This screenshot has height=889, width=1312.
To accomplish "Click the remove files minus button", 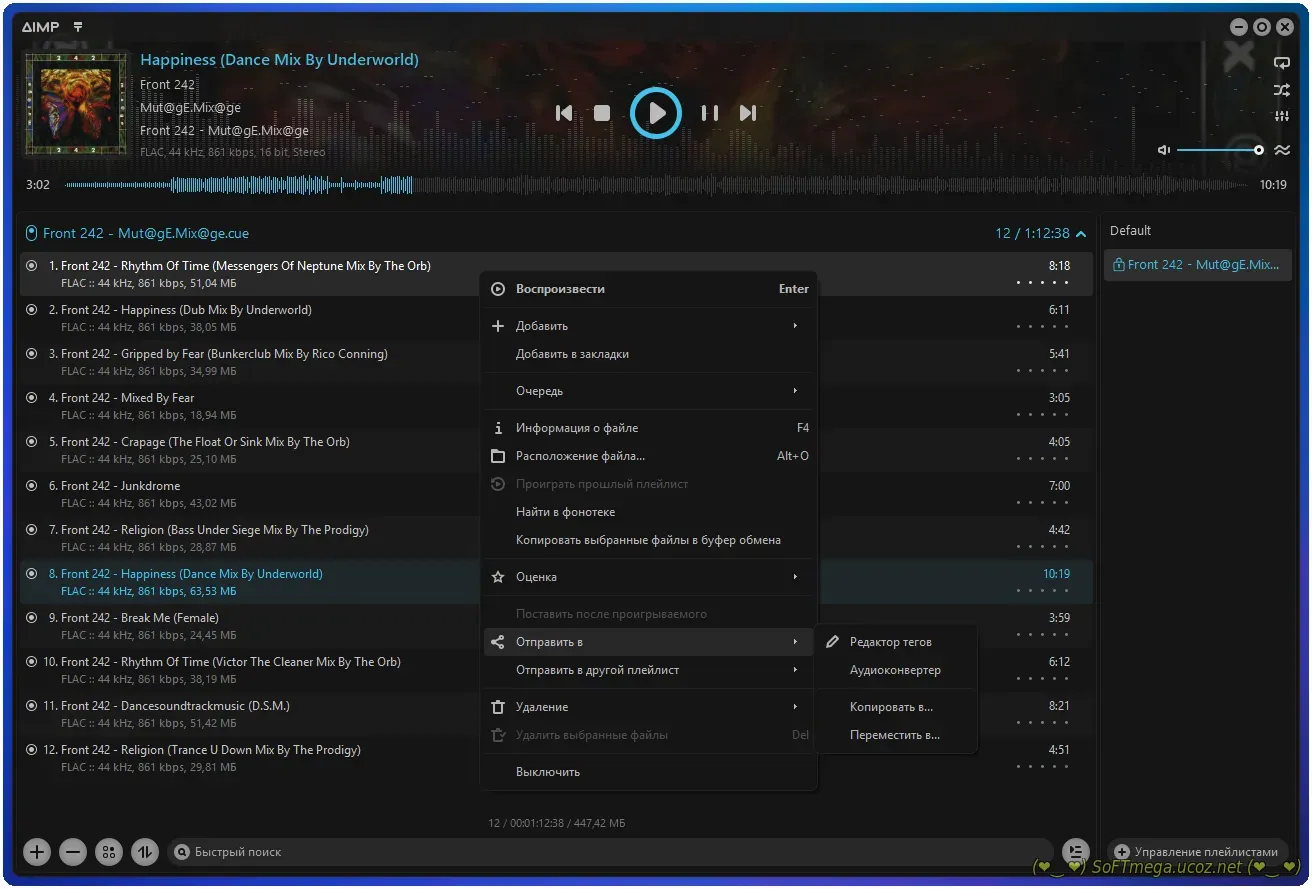I will 73,852.
